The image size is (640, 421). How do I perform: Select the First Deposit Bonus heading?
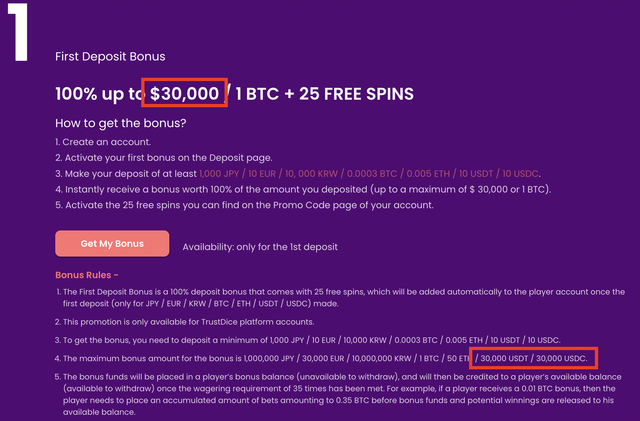point(110,56)
